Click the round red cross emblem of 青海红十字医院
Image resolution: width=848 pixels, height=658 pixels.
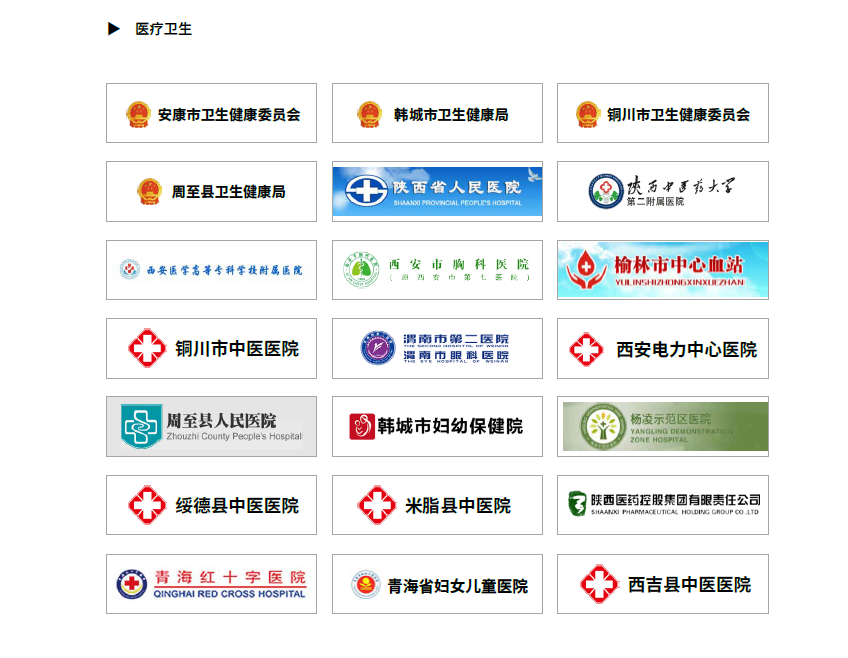click(131, 584)
